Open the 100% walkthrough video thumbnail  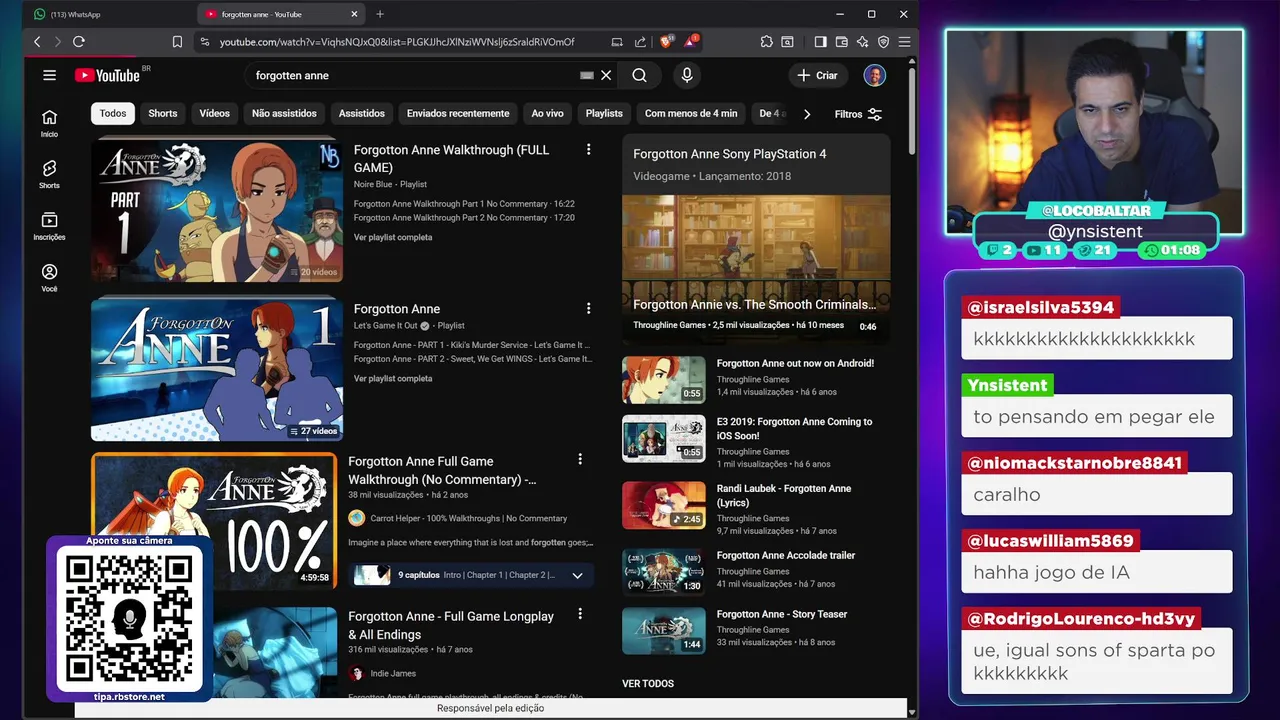[214, 521]
